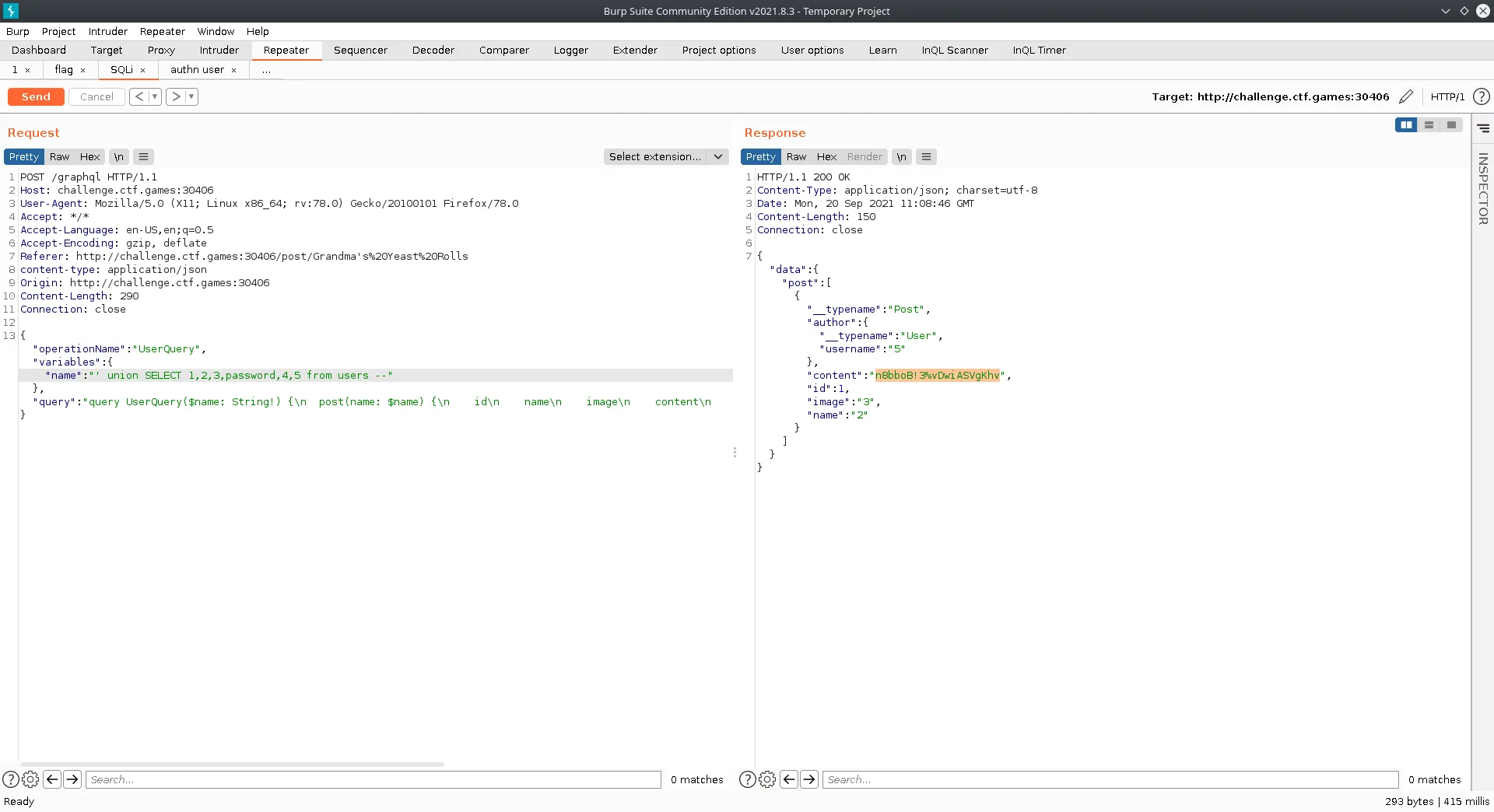
Task: Open the Burp menu
Action: coord(18,31)
